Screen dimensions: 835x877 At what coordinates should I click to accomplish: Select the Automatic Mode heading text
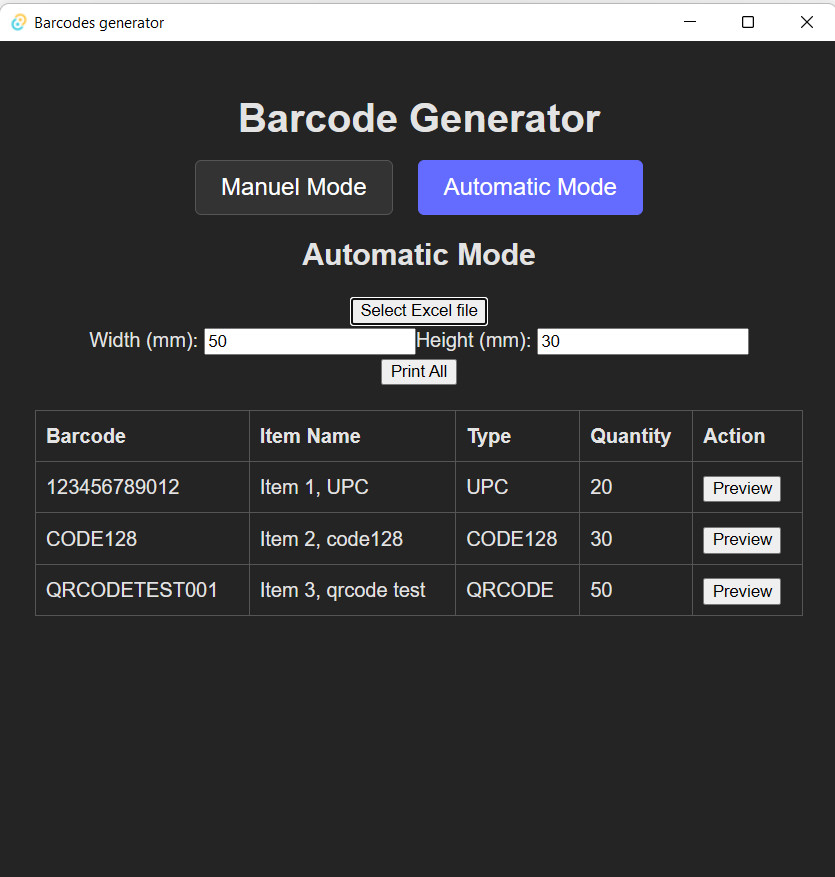point(418,255)
